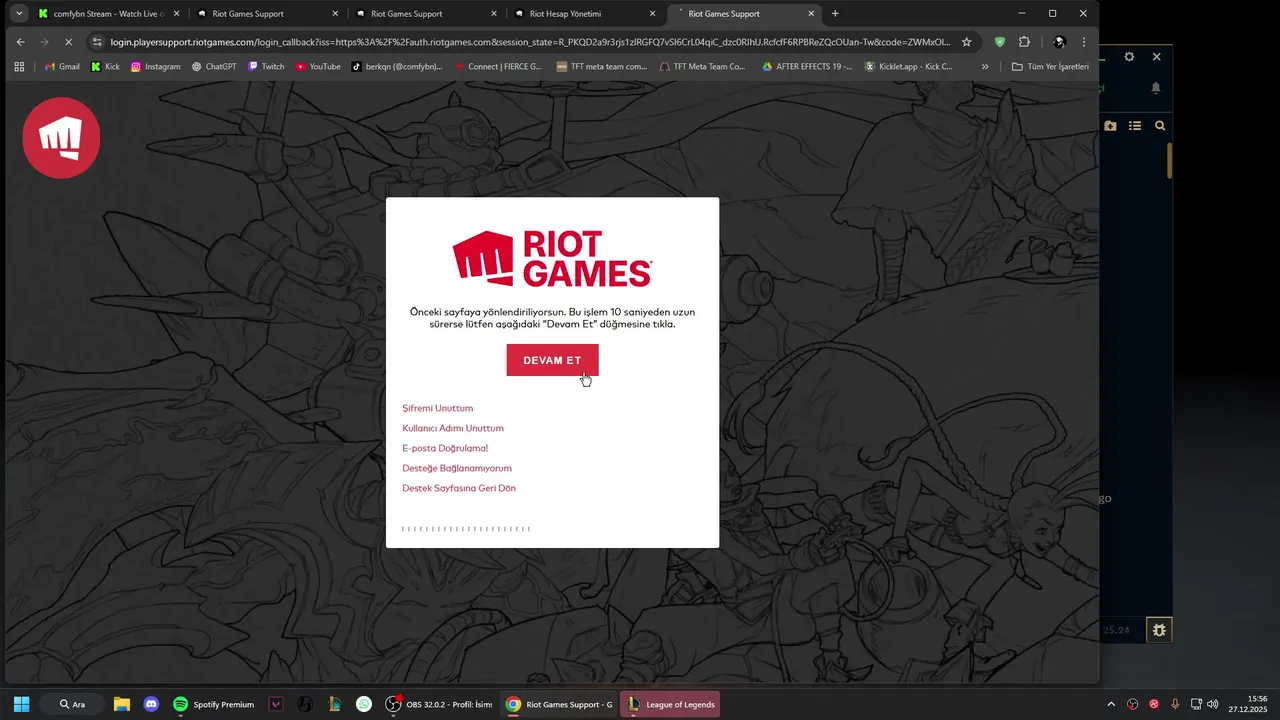Click the League client friends list scrollbar
The width and height of the screenshot is (1280, 720).
coord(1169,162)
